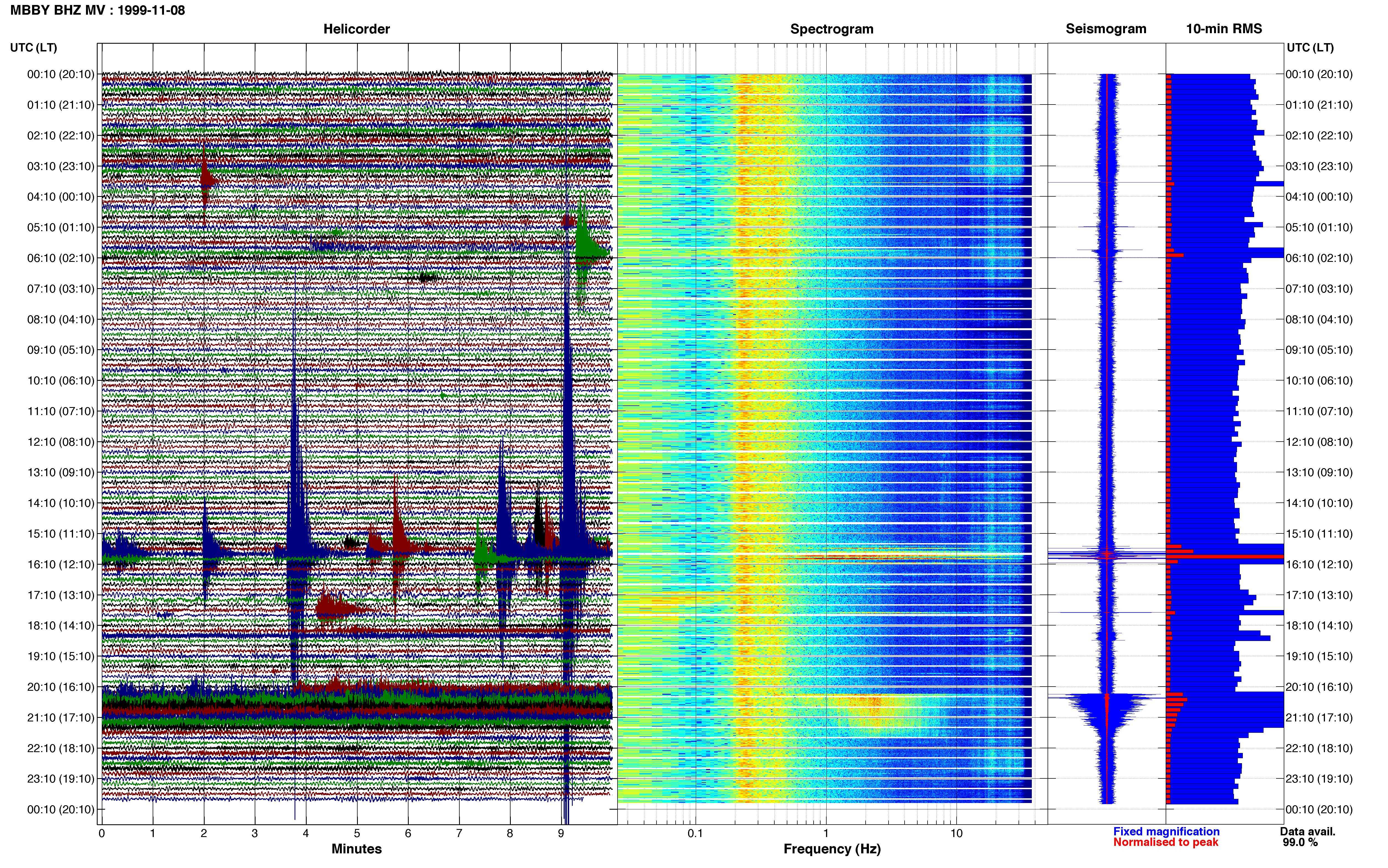Click the left '20:10 (16:10)' time label

61,687
